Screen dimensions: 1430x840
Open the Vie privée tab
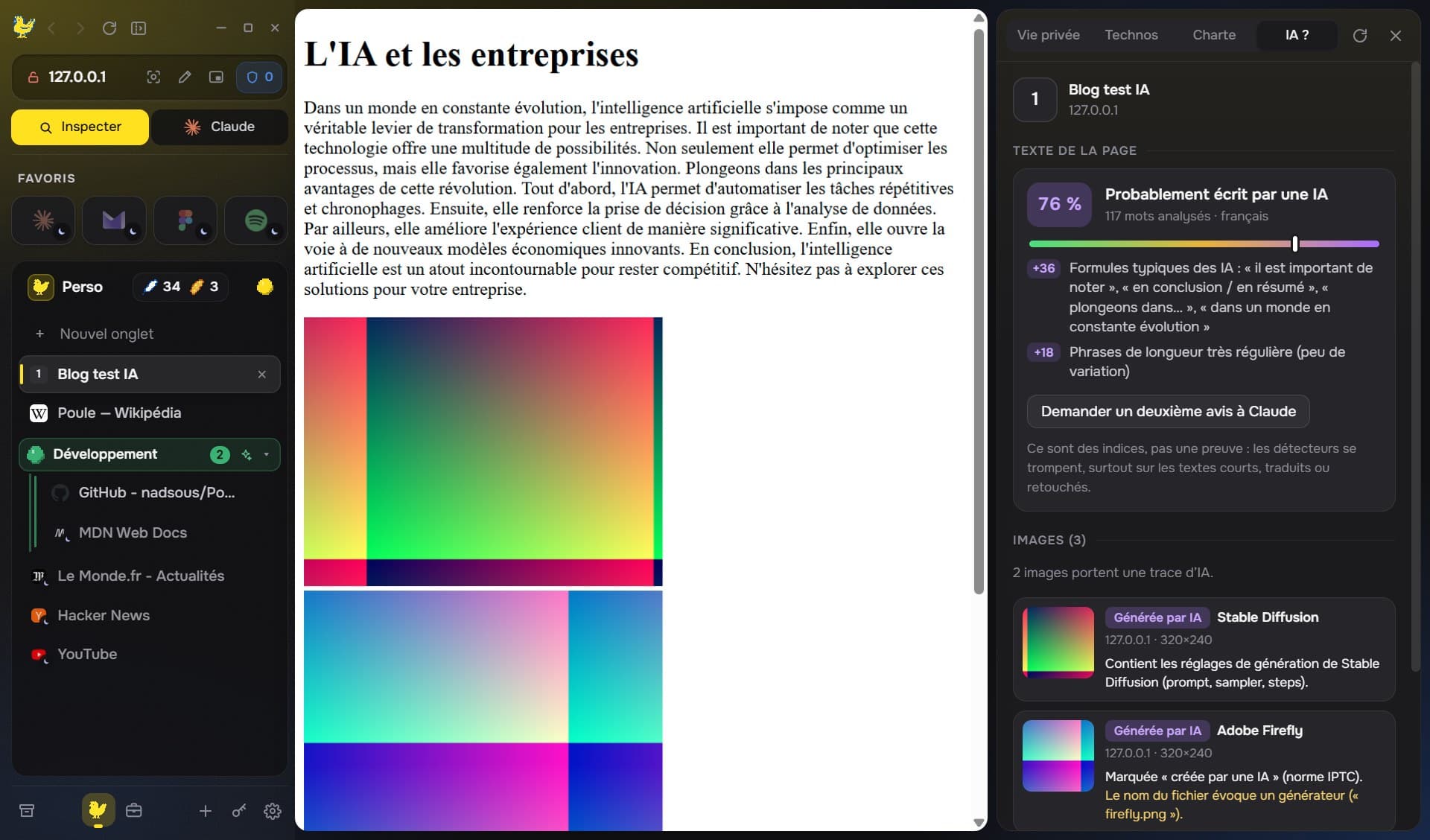coord(1048,35)
